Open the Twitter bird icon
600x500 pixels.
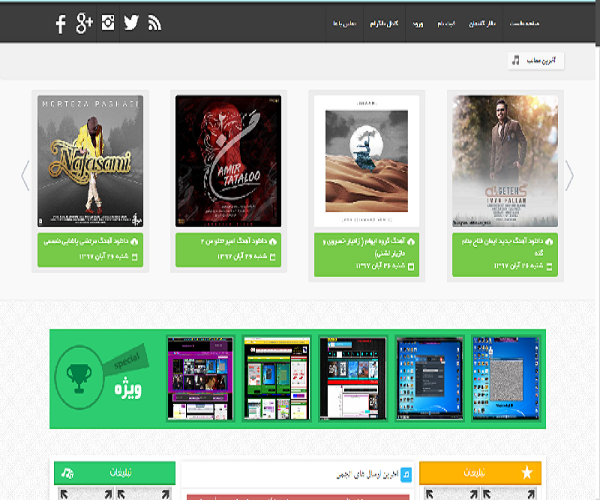click(131, 23)
